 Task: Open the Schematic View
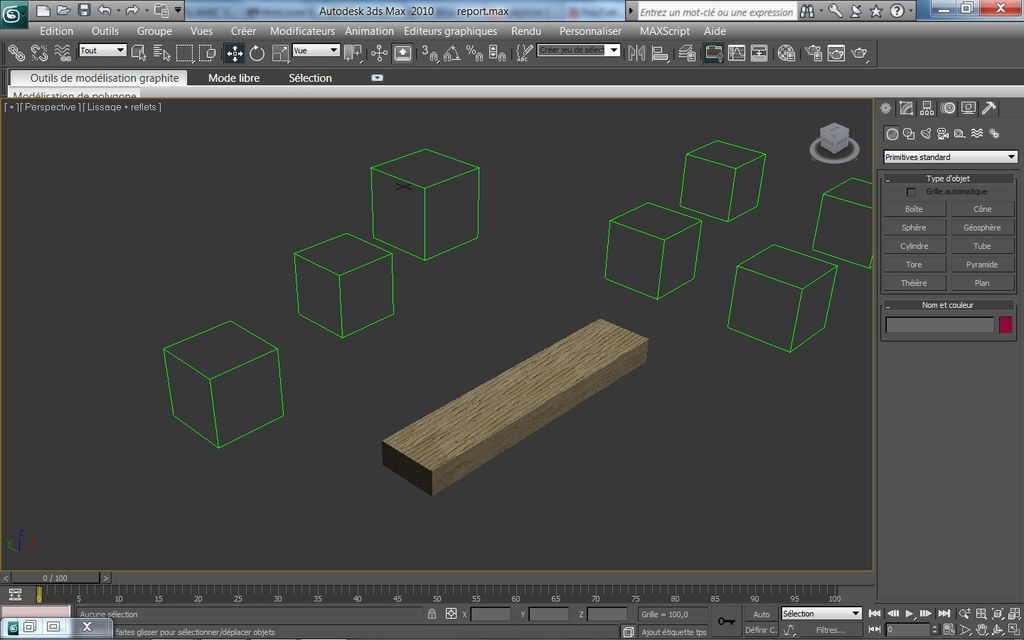(759, 53)
